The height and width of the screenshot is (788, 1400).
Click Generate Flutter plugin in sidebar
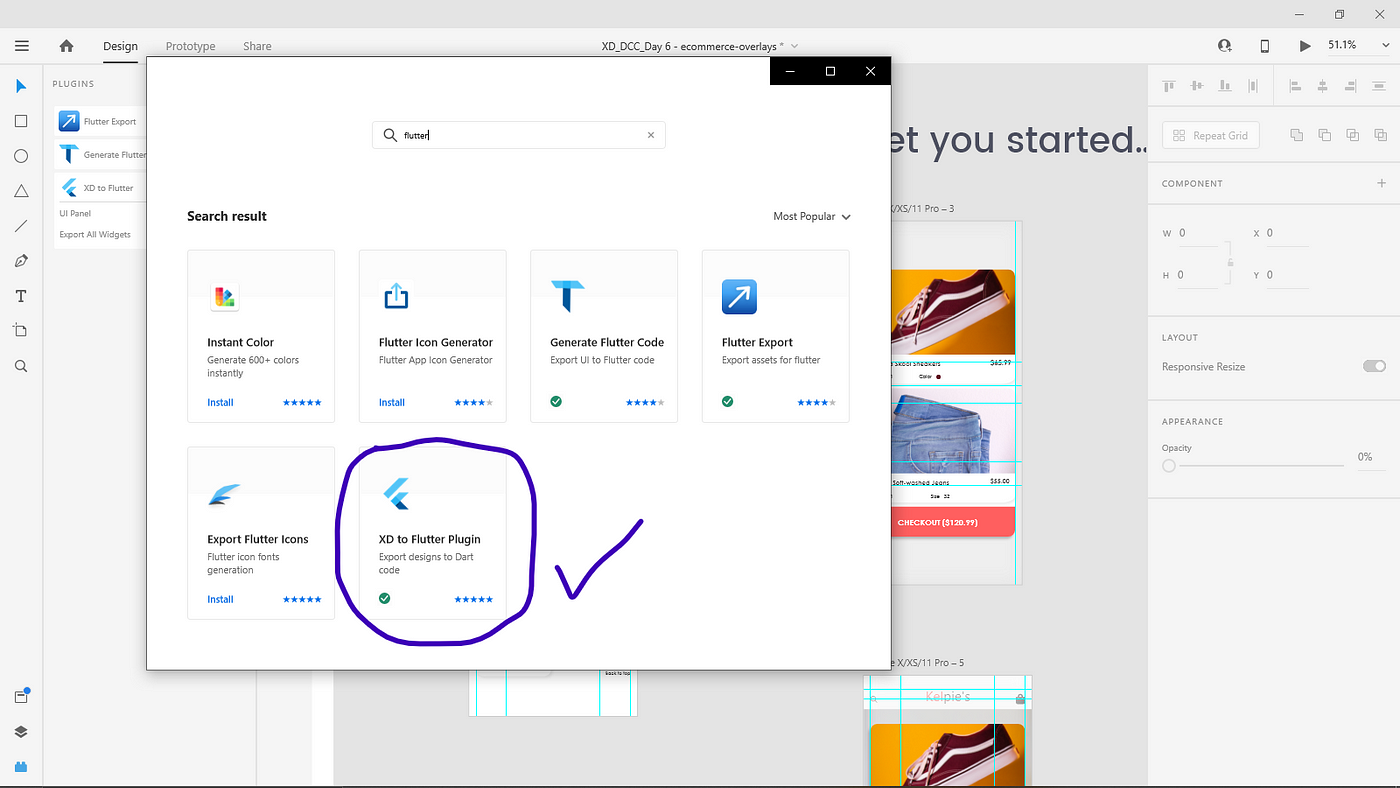[100, 155]
